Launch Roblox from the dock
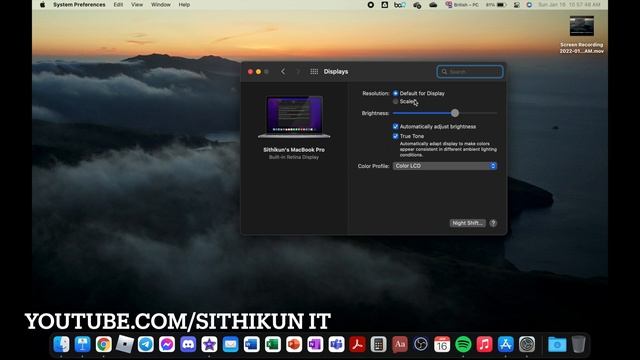 (x=124, y=344)
